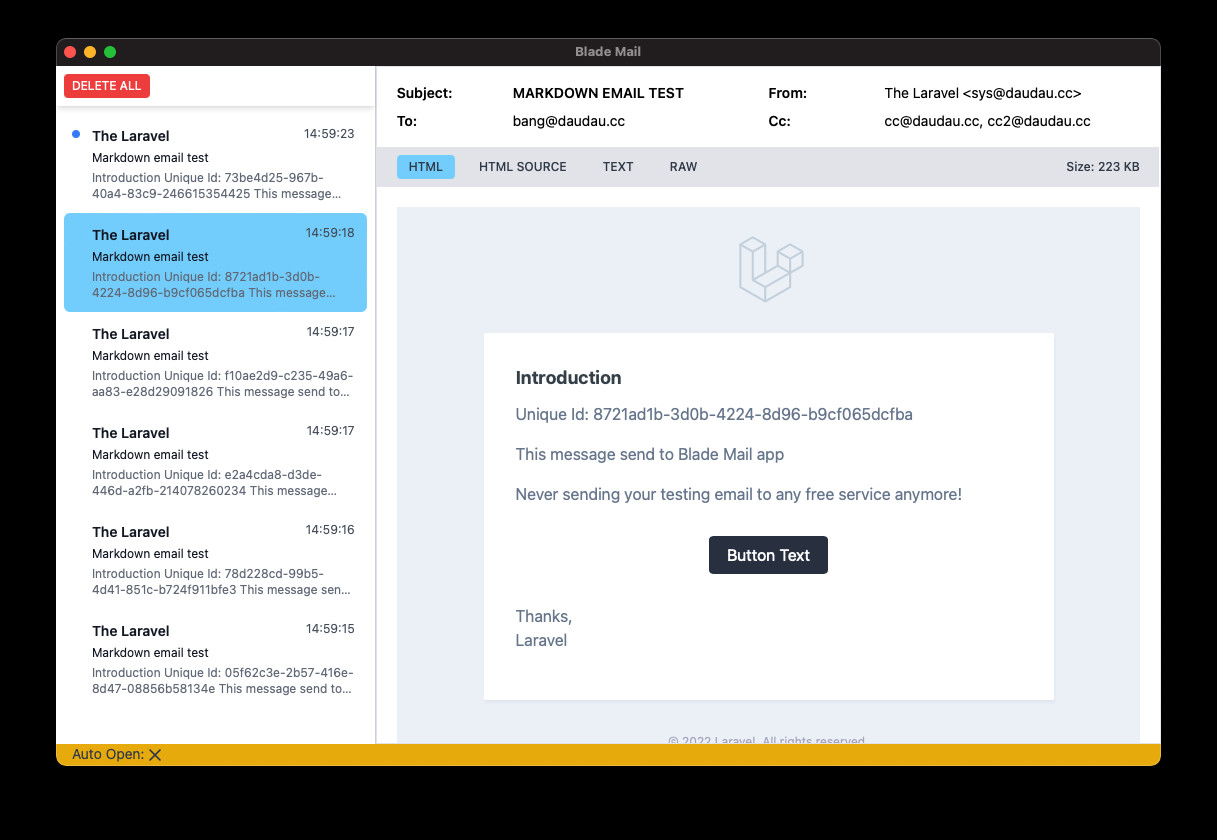Show the RAW tab
1217x840 pixels.
(x=683, y=167)
